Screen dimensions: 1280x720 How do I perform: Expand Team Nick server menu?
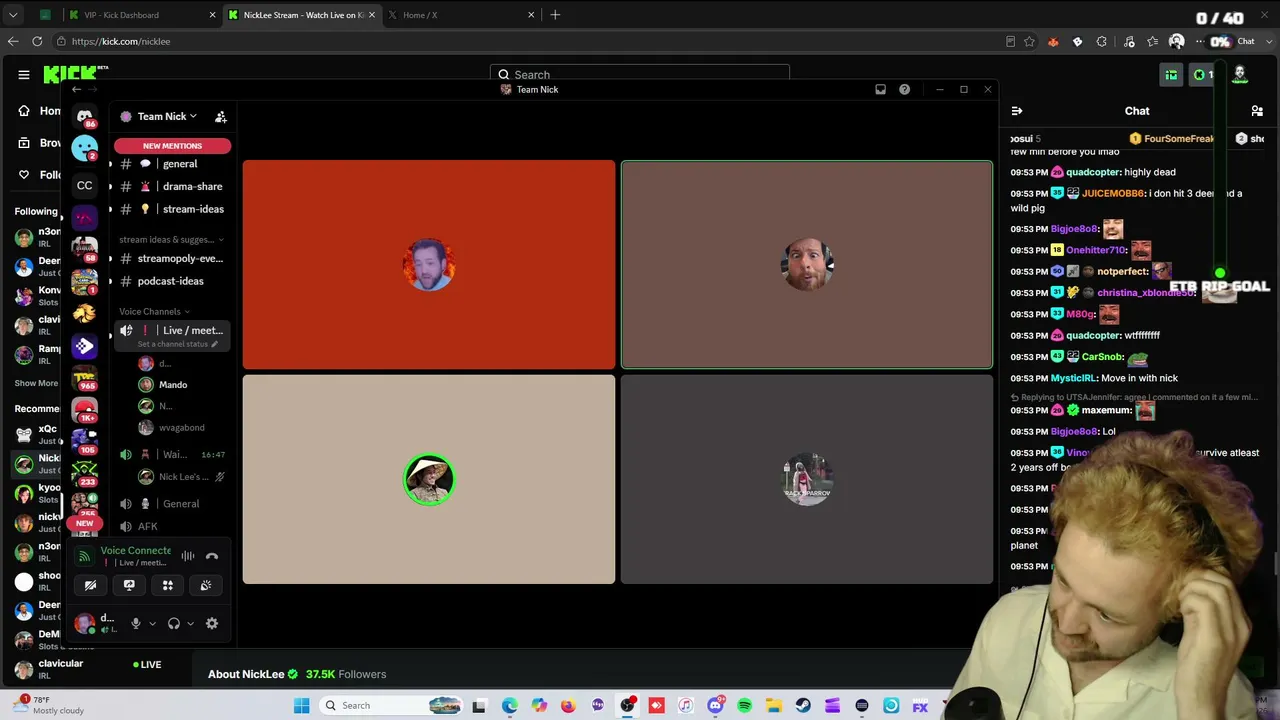coord(167,116)
